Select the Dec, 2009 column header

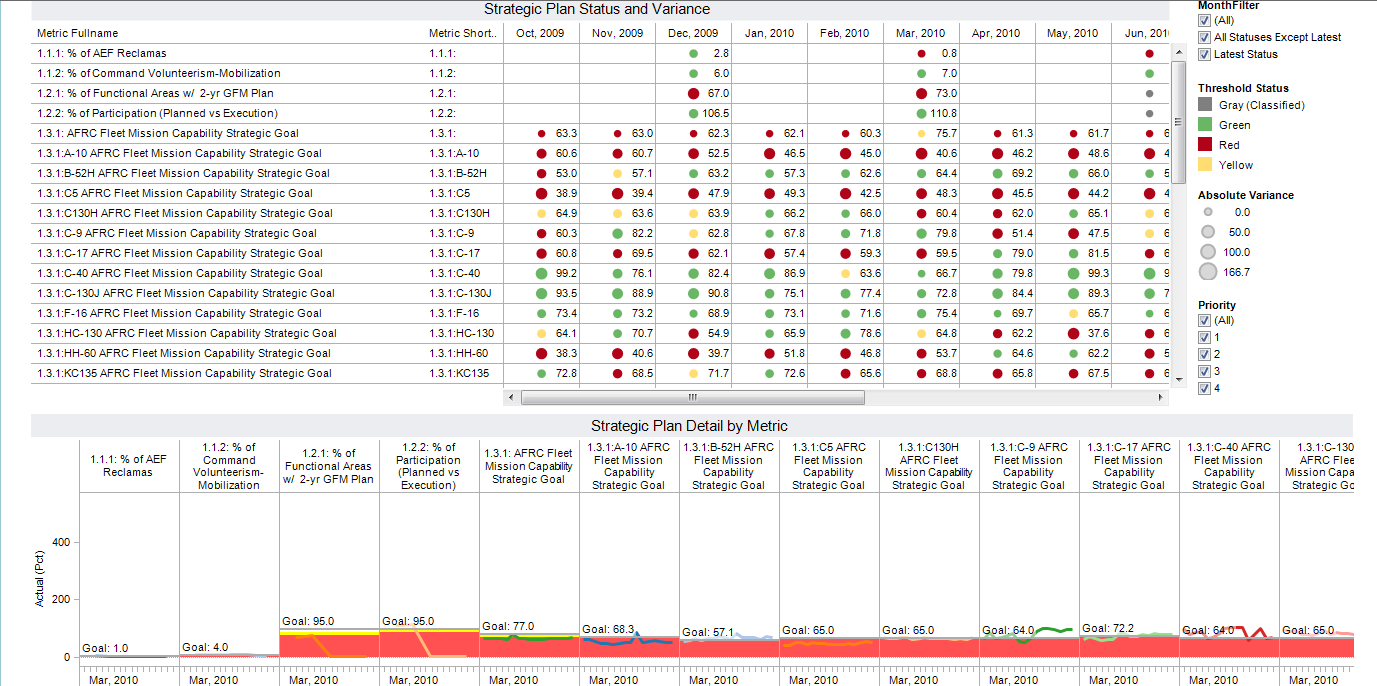click(693, 33)
